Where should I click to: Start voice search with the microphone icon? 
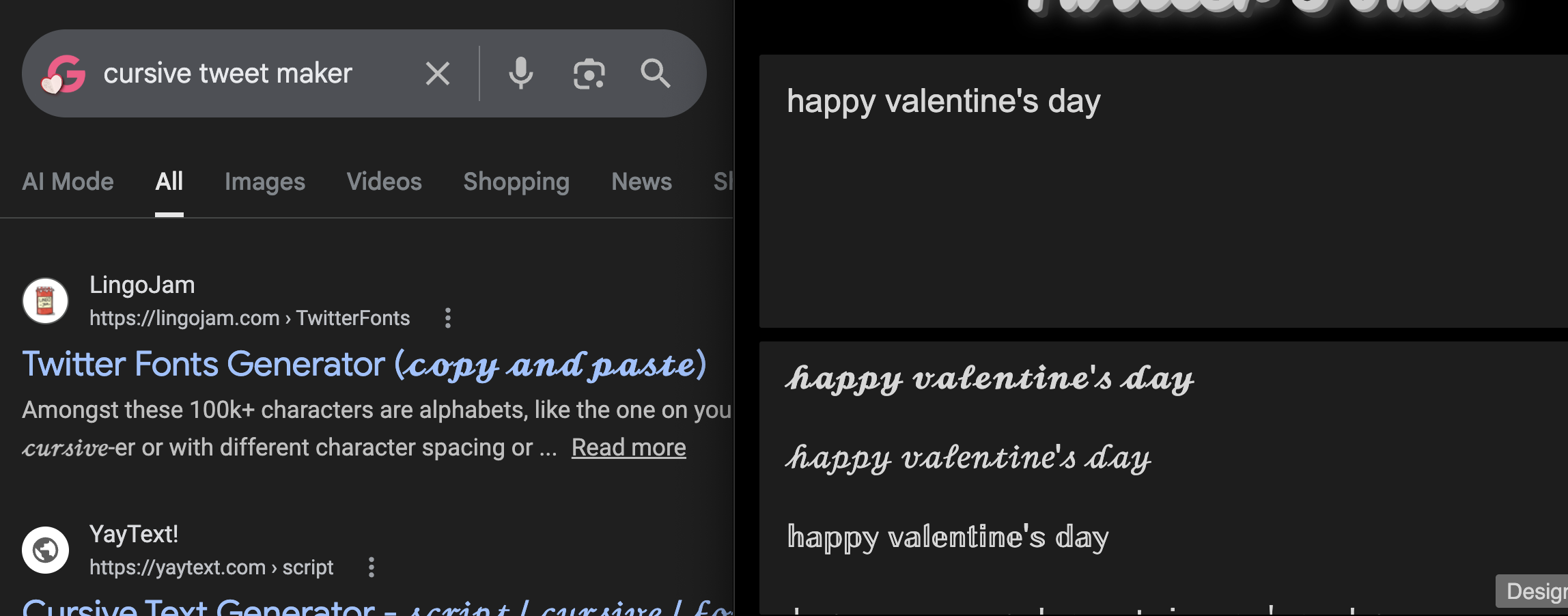point(520,74)
